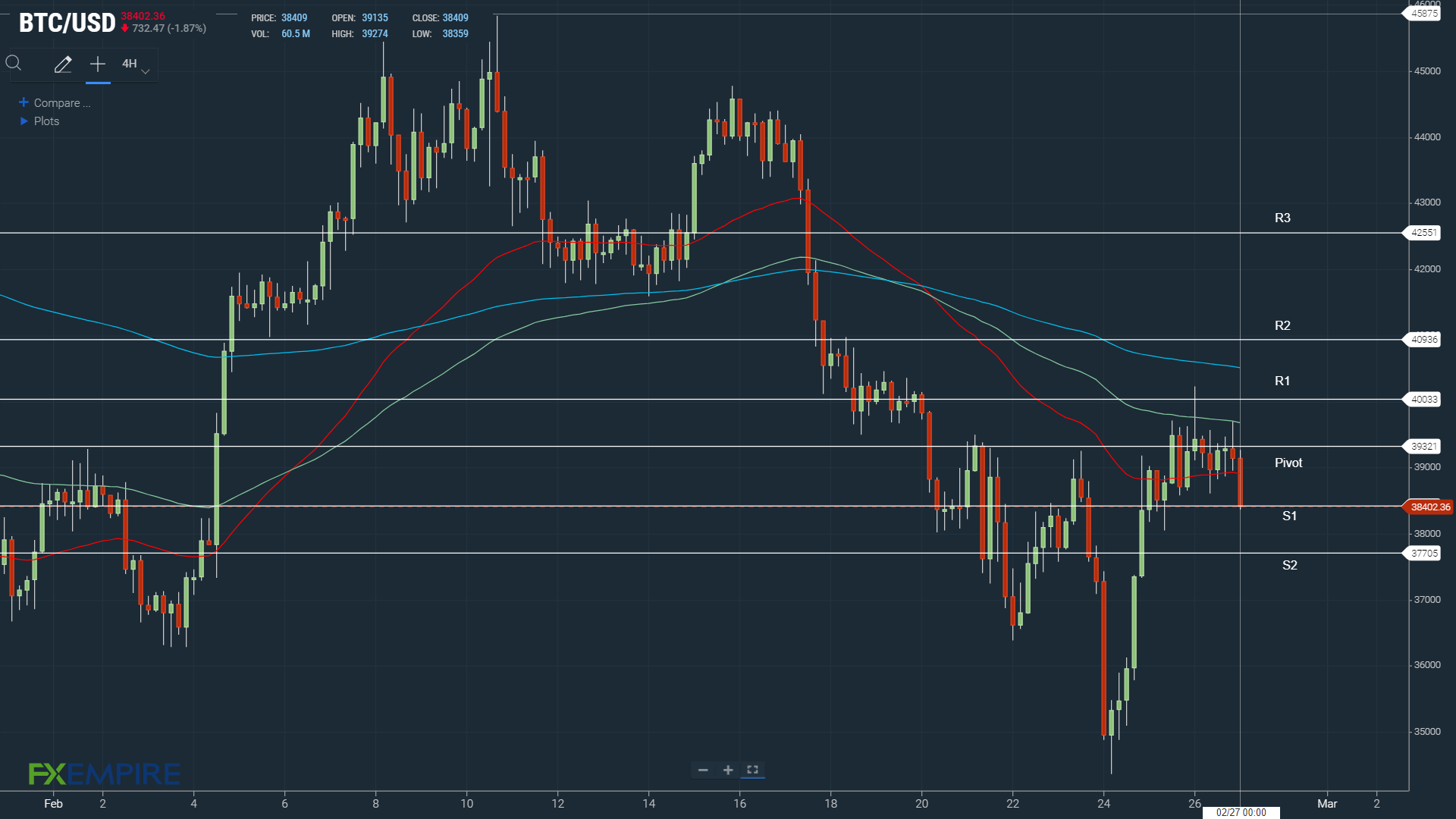Click the S1 support label
The width and height of the screenshot is (1456, 819).
[1289, 516]
